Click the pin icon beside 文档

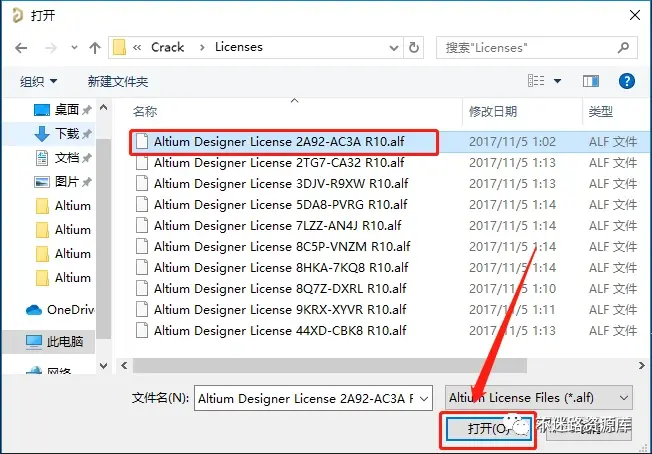[86, 158]
